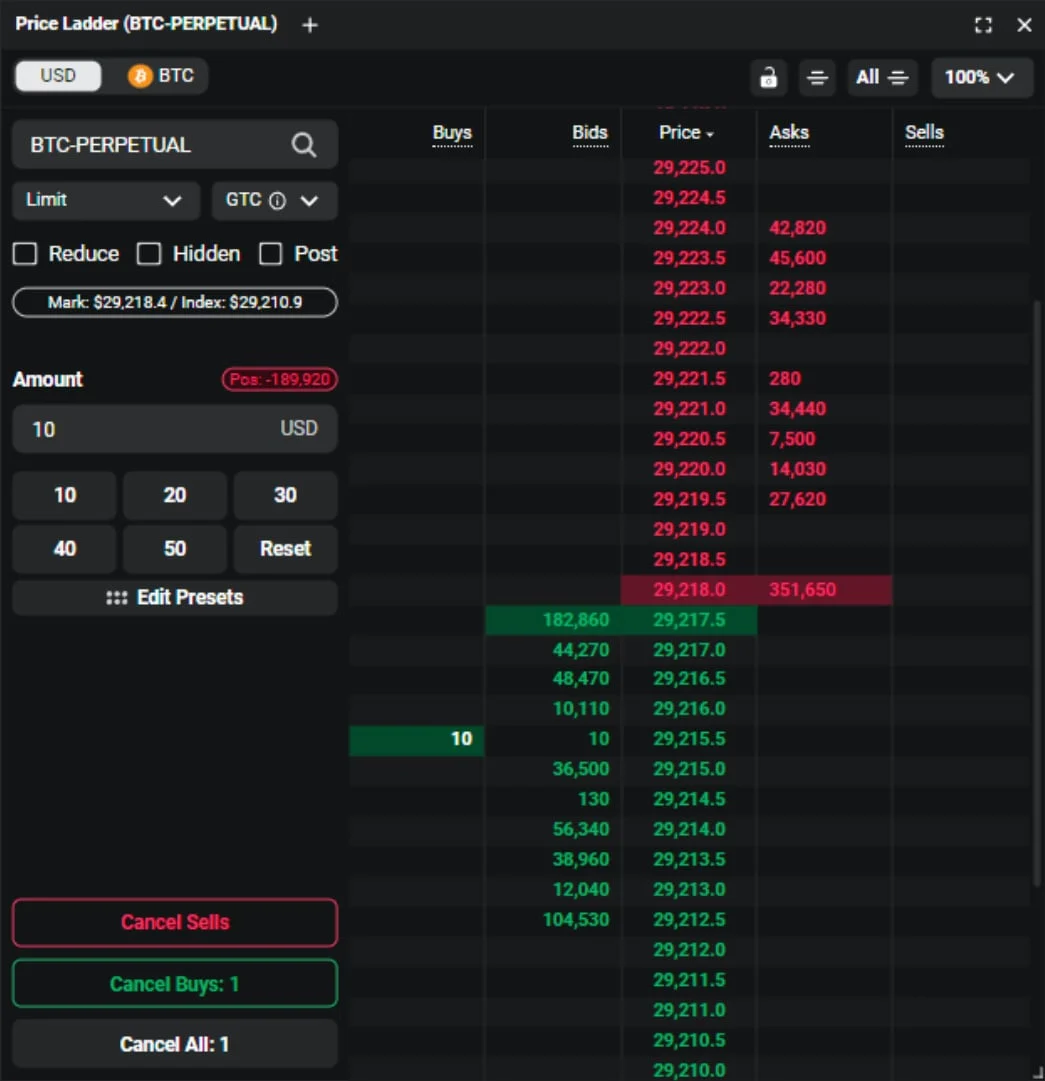Click the Bids column header
Image resolution: width=1045 pixels, height=1081 pixels.
tap(590, 132)
